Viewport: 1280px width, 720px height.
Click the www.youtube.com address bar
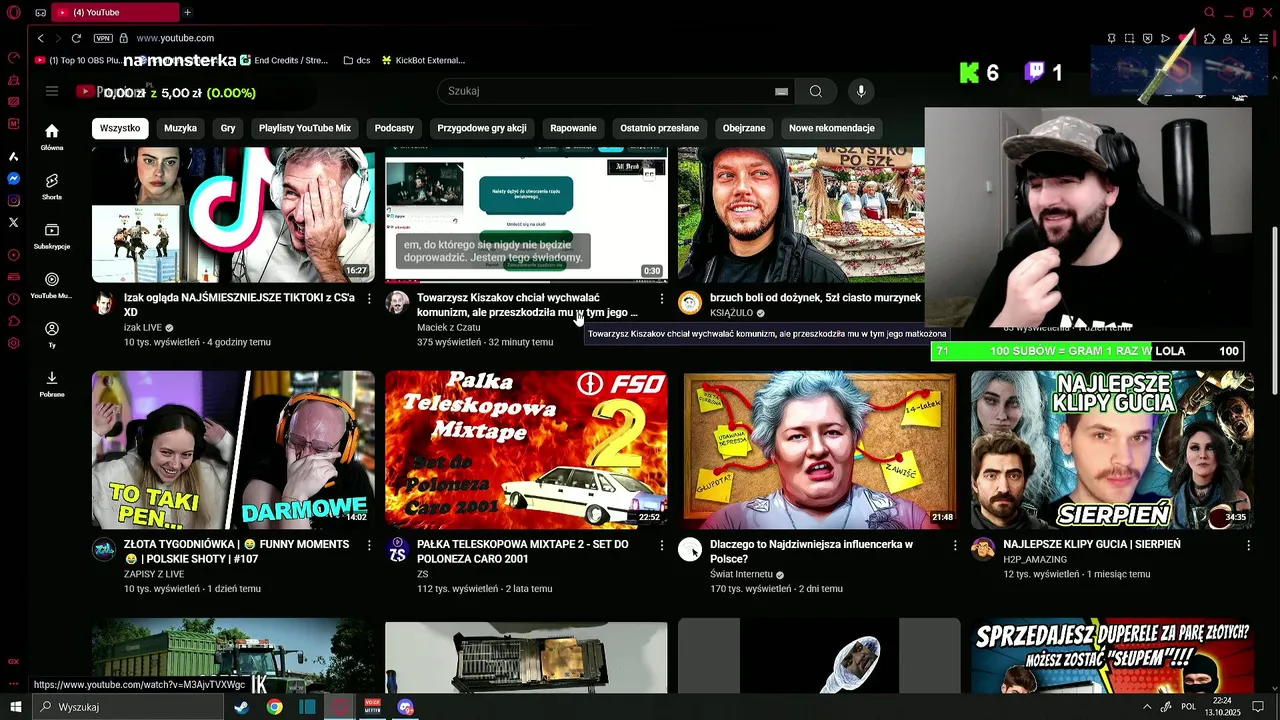175,38
